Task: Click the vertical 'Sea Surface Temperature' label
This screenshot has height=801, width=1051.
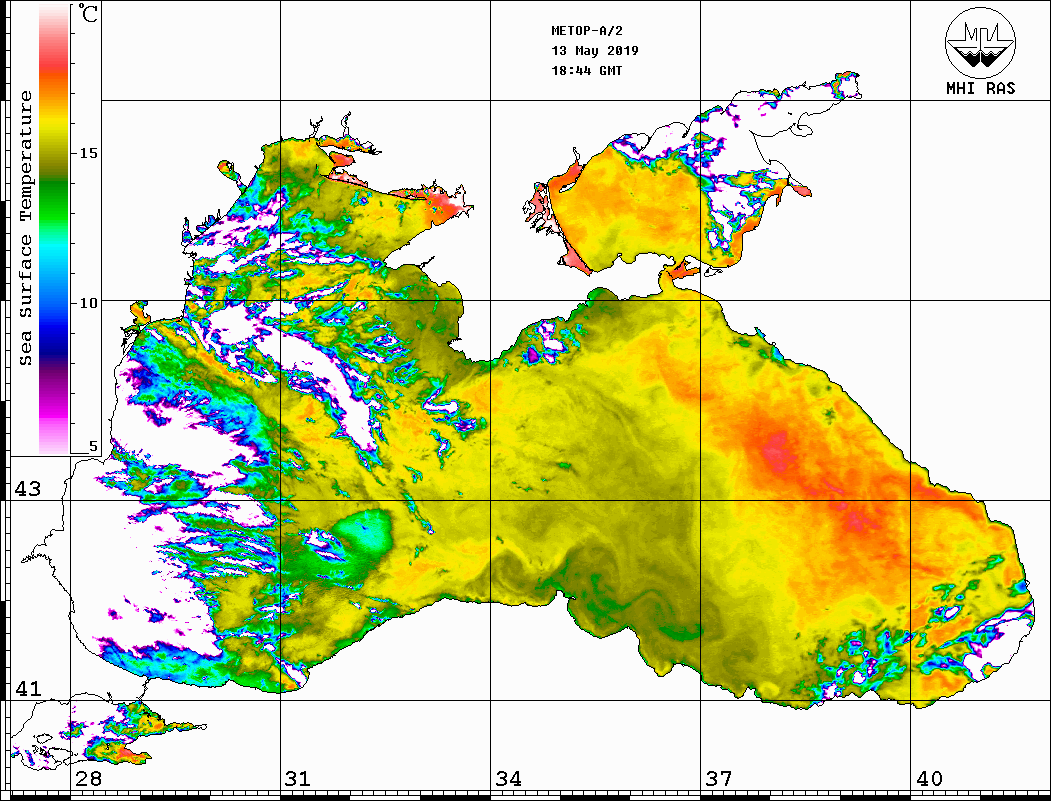Action: pos(26,228)
